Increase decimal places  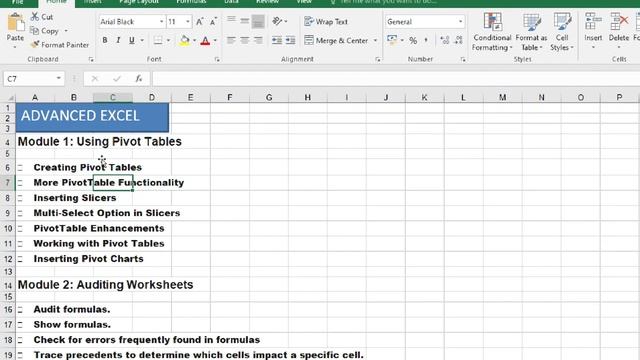tap(444, 40)
